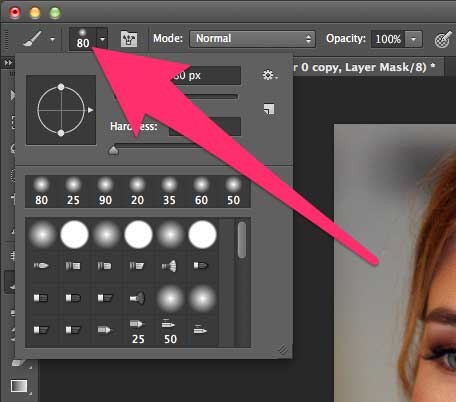Viewport: 456px width, 402px height.
Task: Zoom the window with the green button
Action: click(x=55, y=13)
